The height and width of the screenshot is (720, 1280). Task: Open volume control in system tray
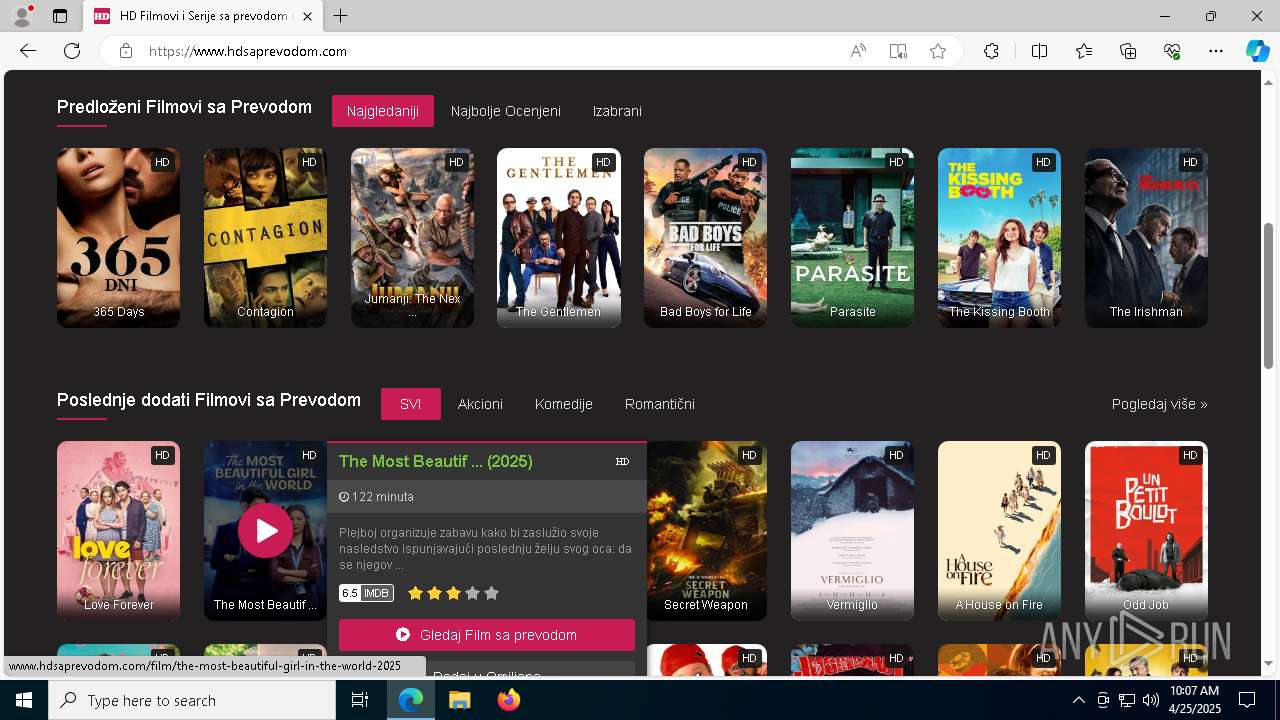tap(1151, 700)
